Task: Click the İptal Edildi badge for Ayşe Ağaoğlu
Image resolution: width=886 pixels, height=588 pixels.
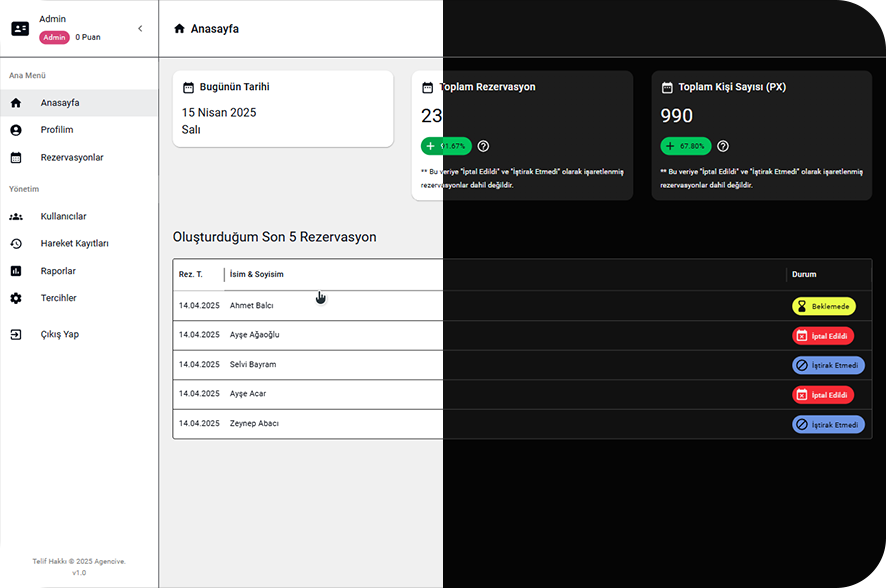Action: pos(823,335)
